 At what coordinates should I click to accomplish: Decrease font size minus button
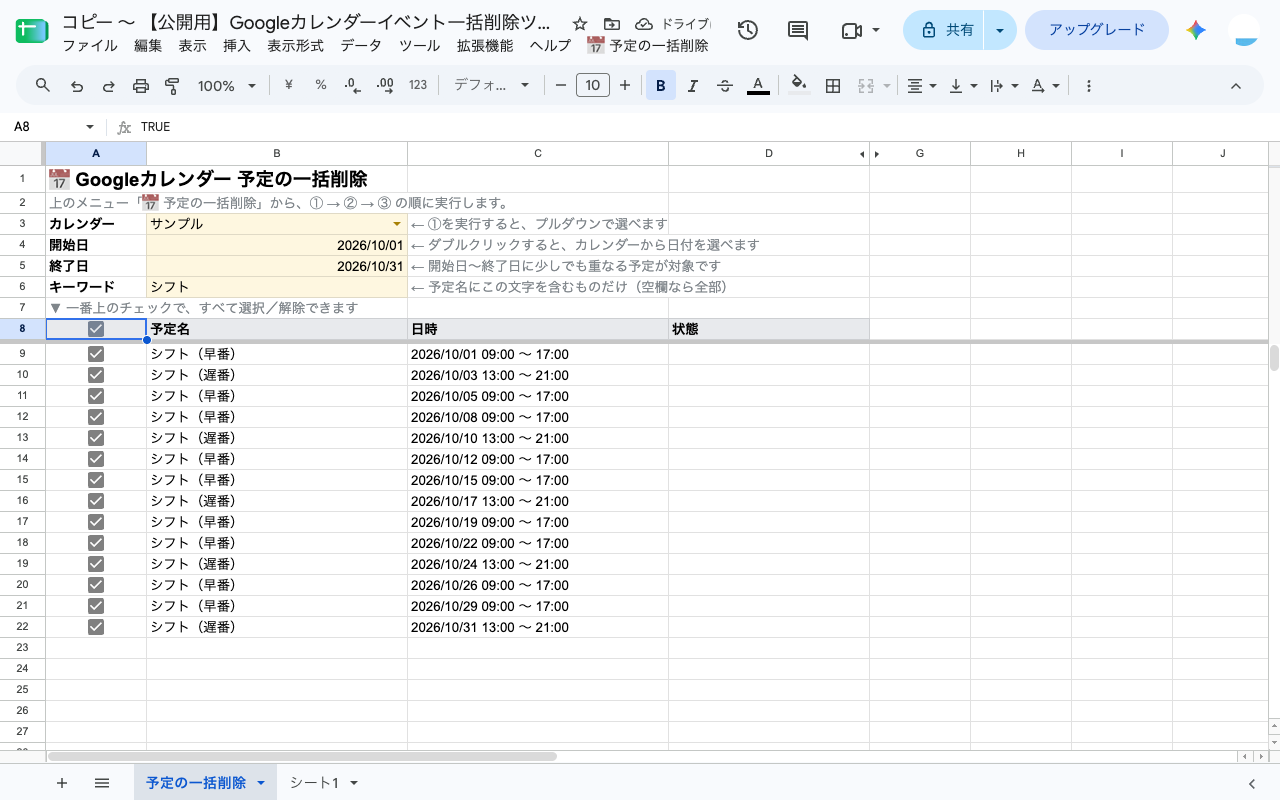tap(561, 86)
